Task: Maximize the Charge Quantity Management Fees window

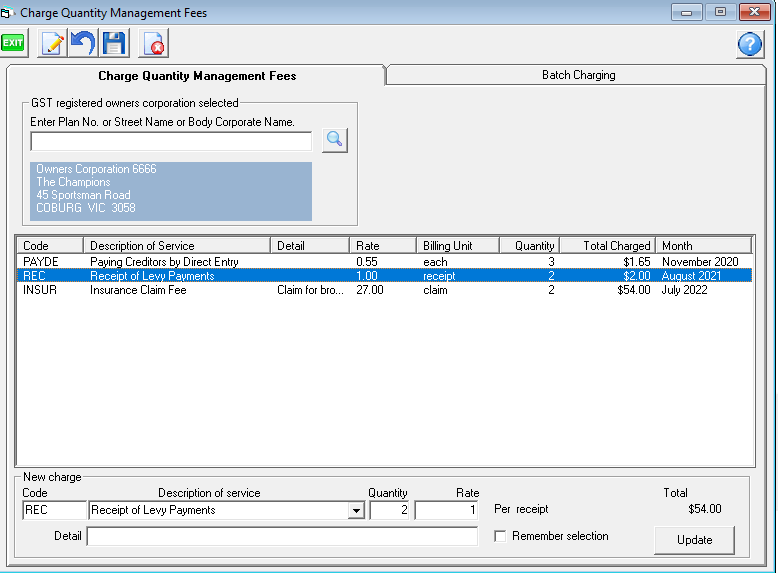Action: (x=720, y=12)
